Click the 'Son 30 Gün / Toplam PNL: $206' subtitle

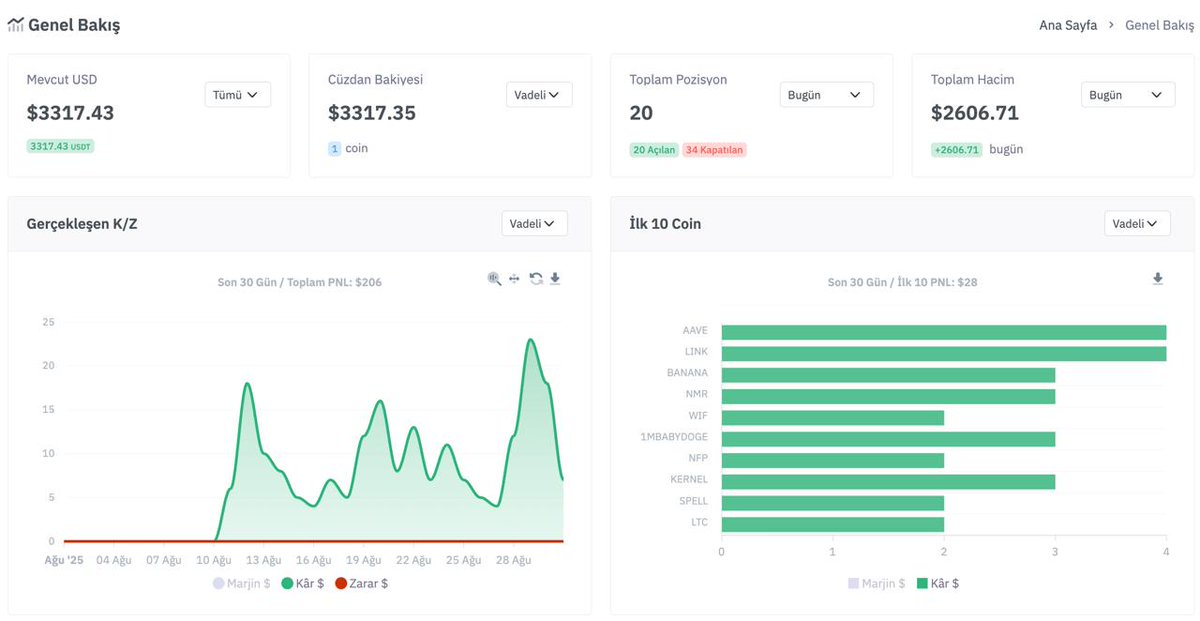click(300, 282)
